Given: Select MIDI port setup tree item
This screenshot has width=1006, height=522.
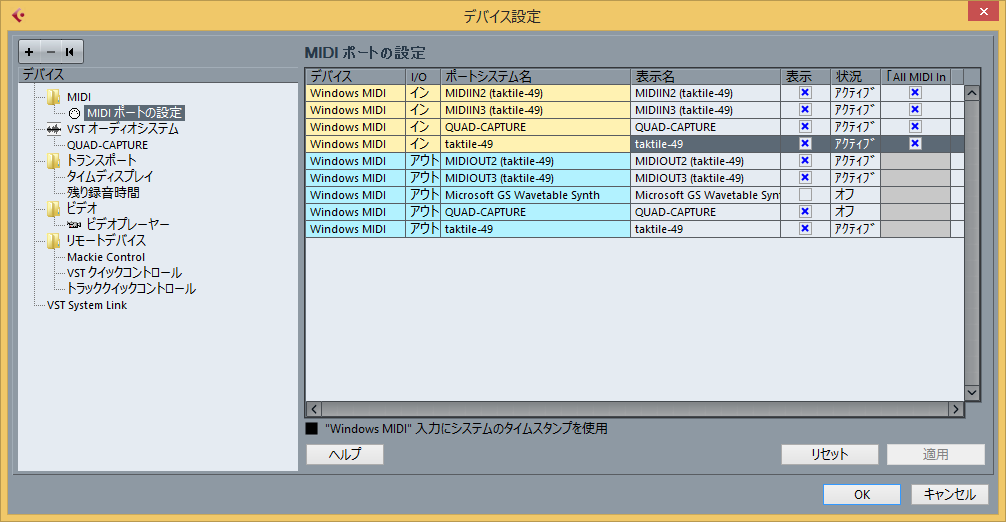Looking at the screenshot, I should [135, 114].
